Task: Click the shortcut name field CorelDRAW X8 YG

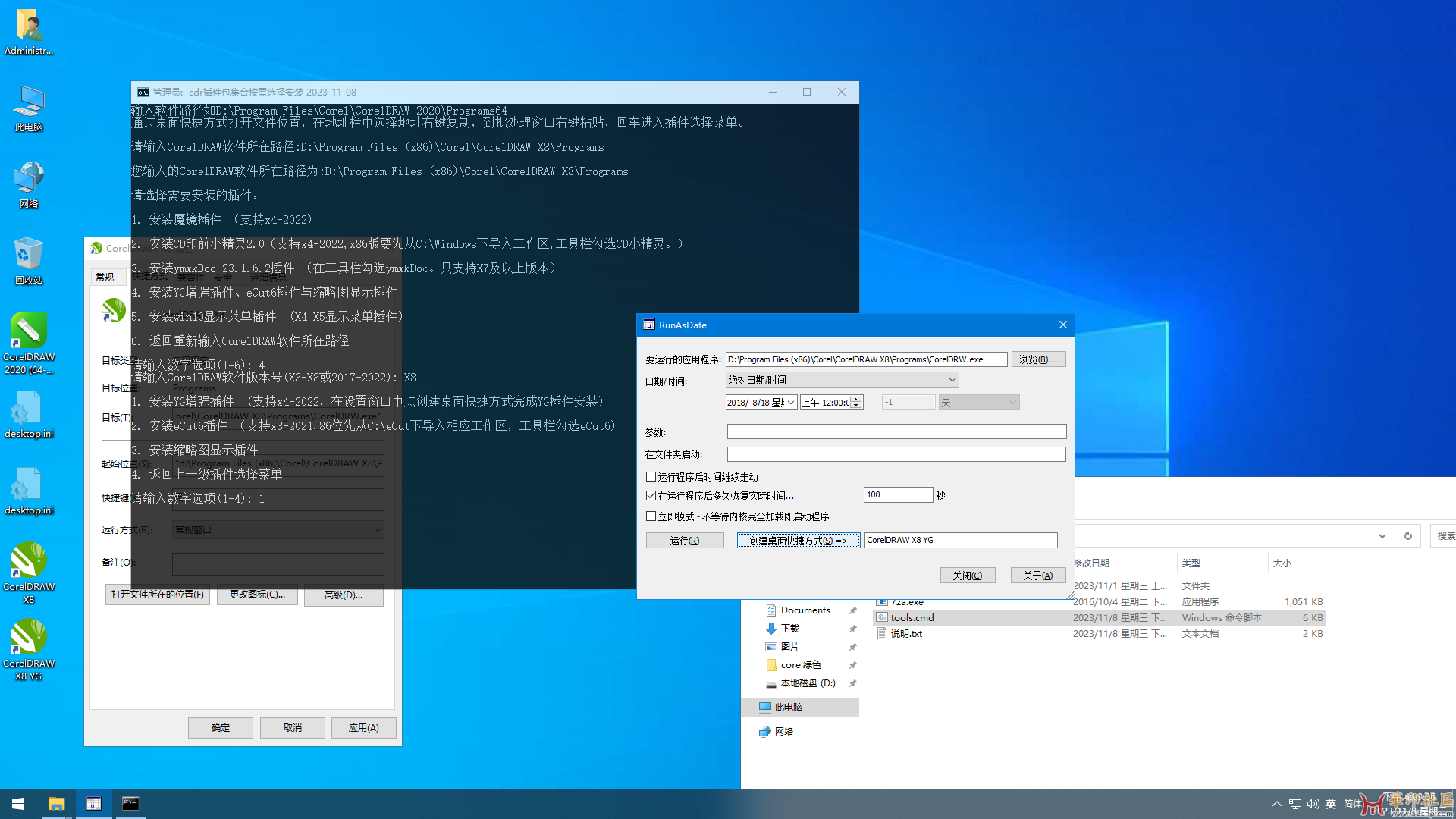Action: 961,541
